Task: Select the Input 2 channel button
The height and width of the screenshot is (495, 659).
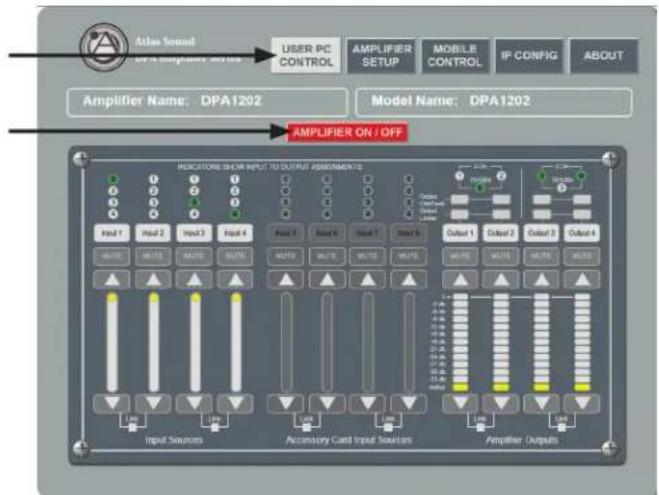Action: [153, 233]
